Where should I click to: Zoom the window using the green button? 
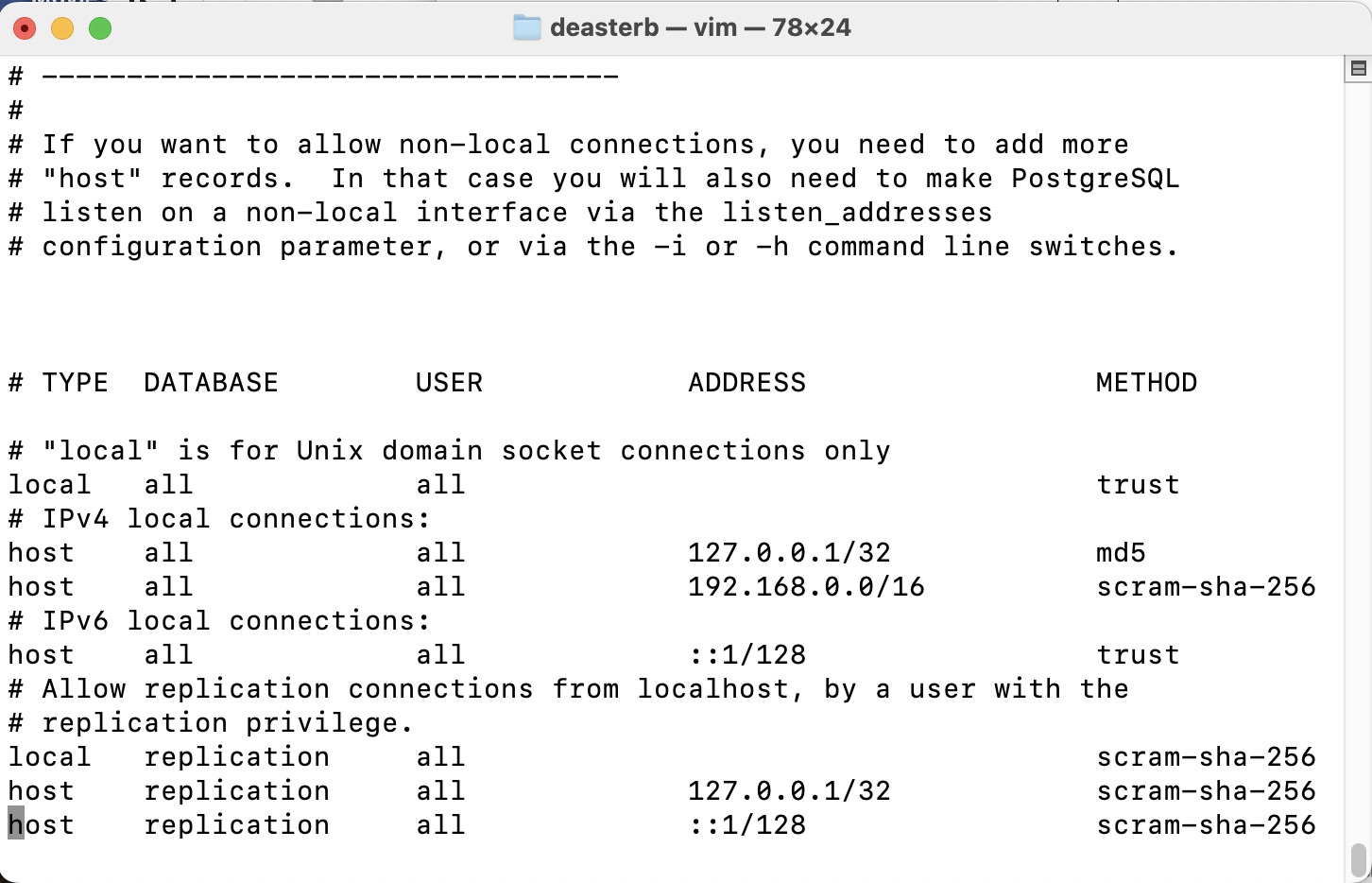[x=100, y=28]
